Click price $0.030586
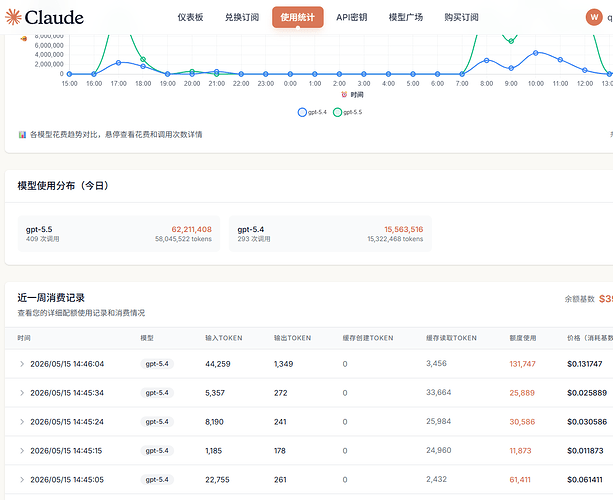Screen dimensions: 613x500 click(587, 422)
